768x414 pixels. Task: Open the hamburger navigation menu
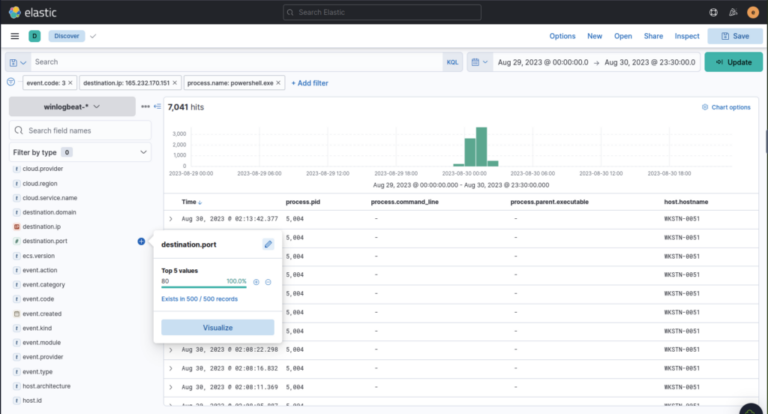[x=14, y=36]
